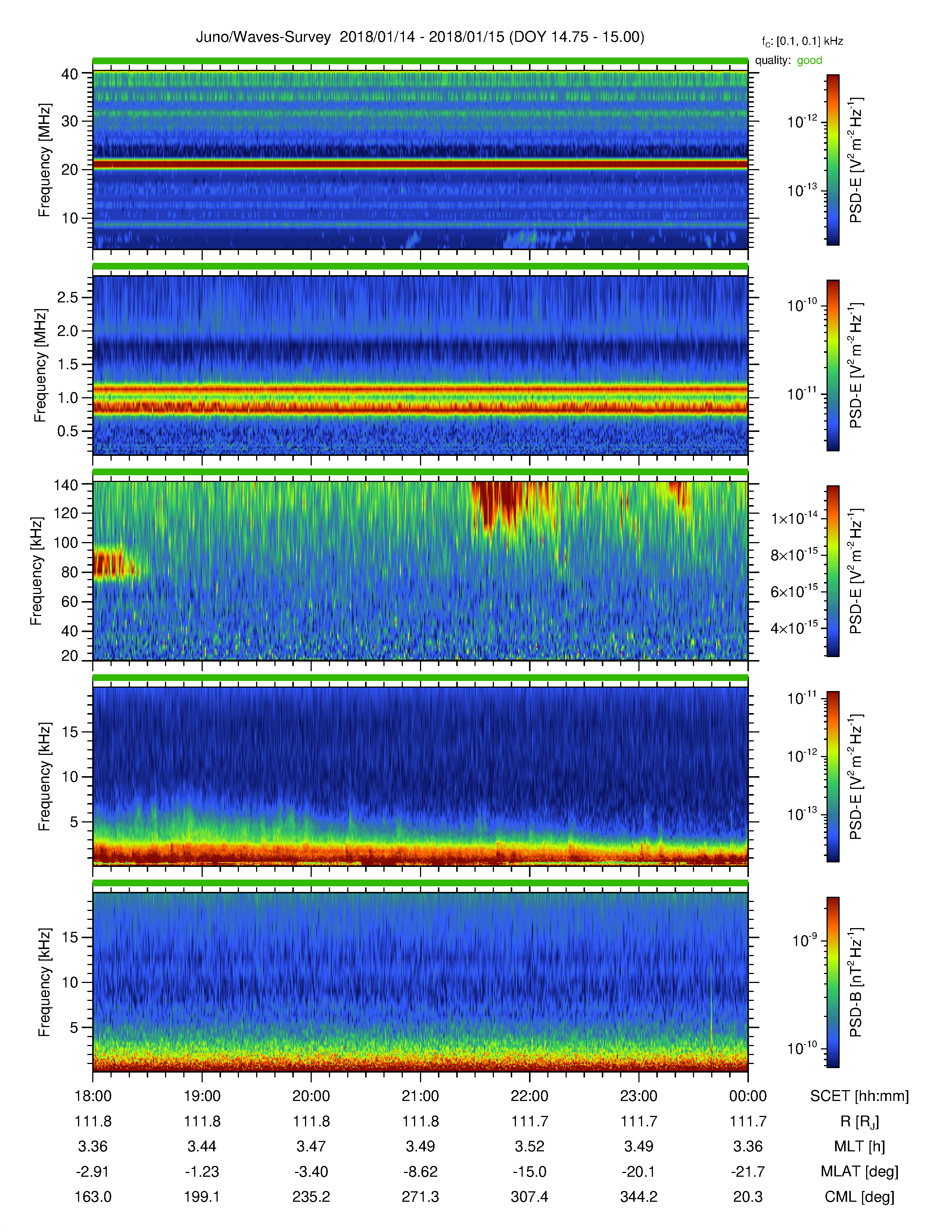Click the green quality bar above top panel
Viewport: 952px width, 1232px height.
tap(420, 61)
